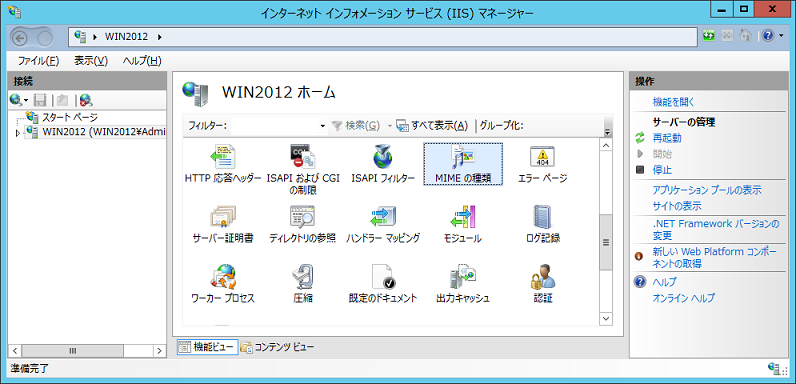Image resolution: width=796 pixels, height=384 pixels.
Task: Click the create new connection globe icon
Action: pyautogui.click(x=16, y=100)
